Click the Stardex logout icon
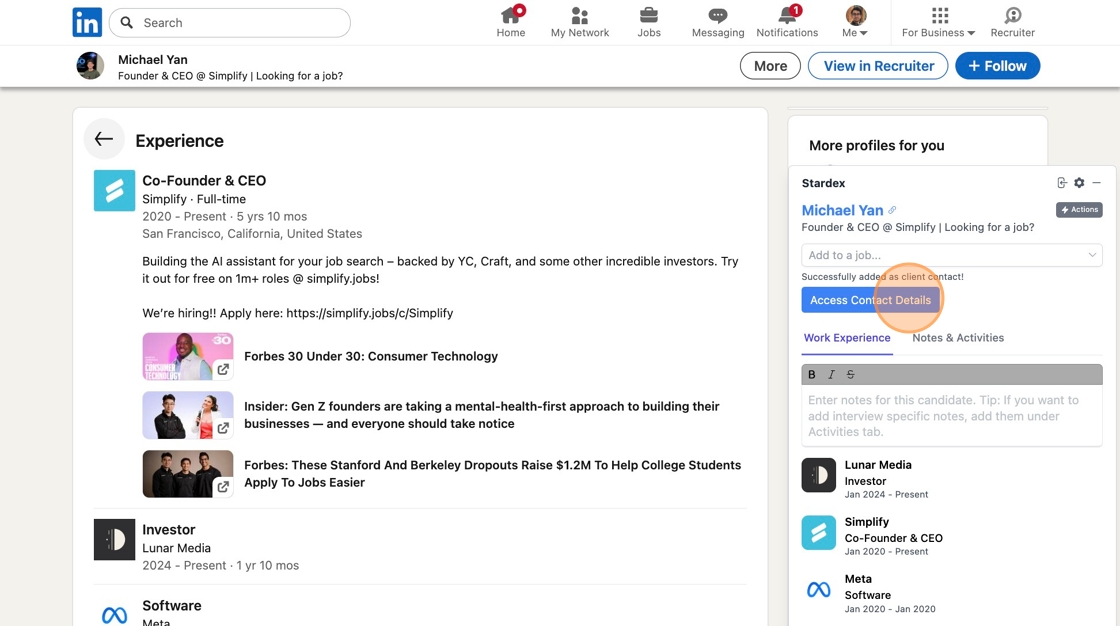Image resolution: width=1120 pixels, height=626 pixels. [x=1062, y=183]
